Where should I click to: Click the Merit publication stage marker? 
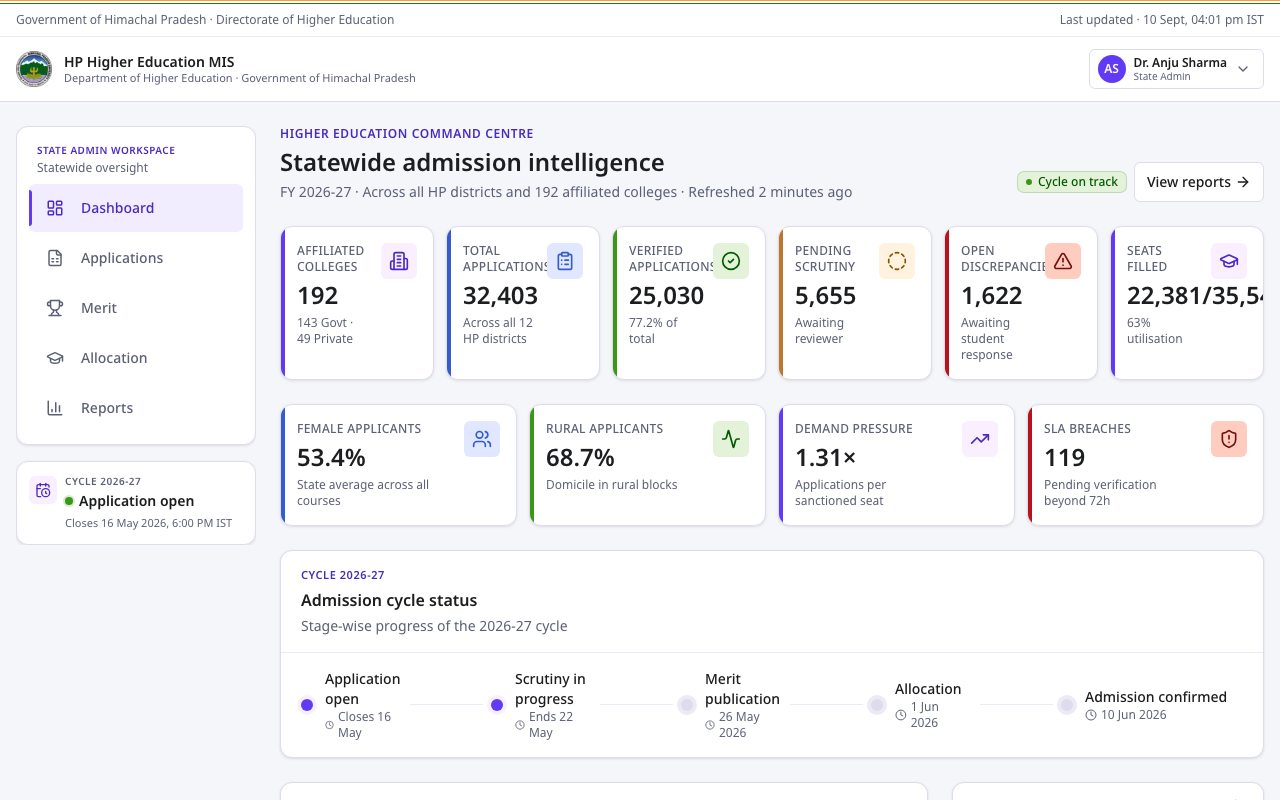click(687, 705)
